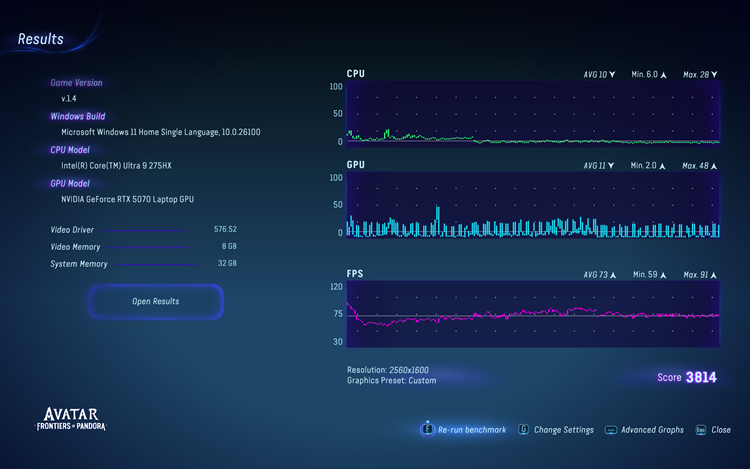
Task: Click the Resolution: 2560x1600 text
Action: click(x=388, y=370)
